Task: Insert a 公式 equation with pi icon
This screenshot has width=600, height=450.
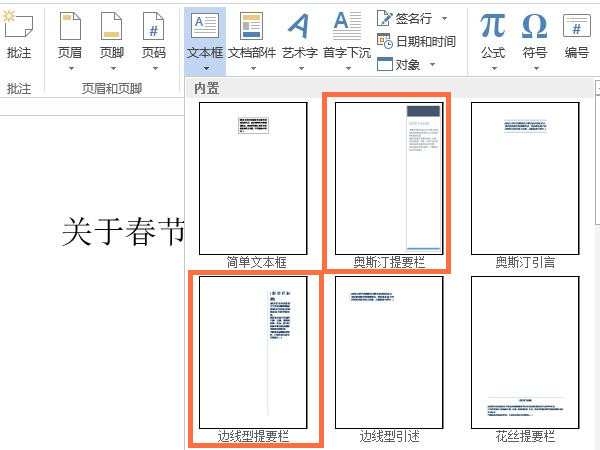Action: coord(492,26)
